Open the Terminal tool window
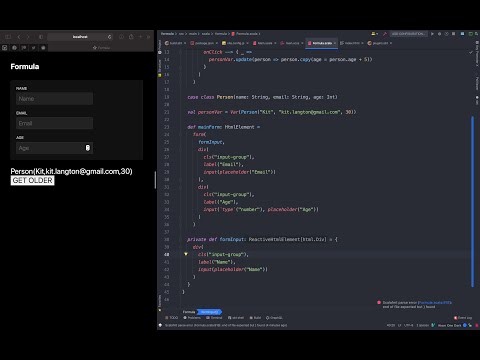 pyautogui.click(x=214, y=318)
